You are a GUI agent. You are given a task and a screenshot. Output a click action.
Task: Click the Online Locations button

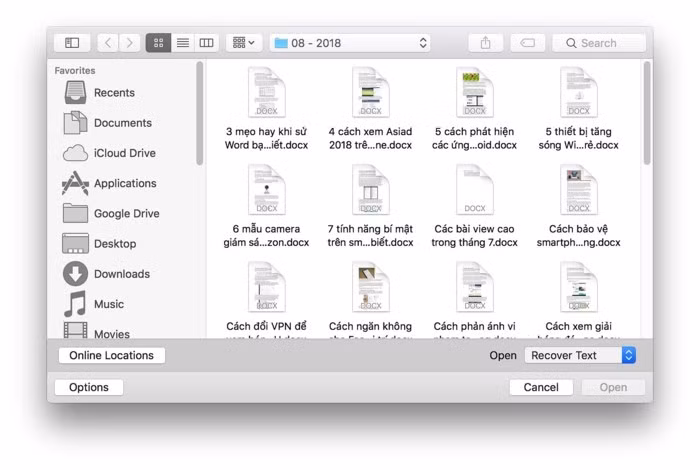click(111, 355)
